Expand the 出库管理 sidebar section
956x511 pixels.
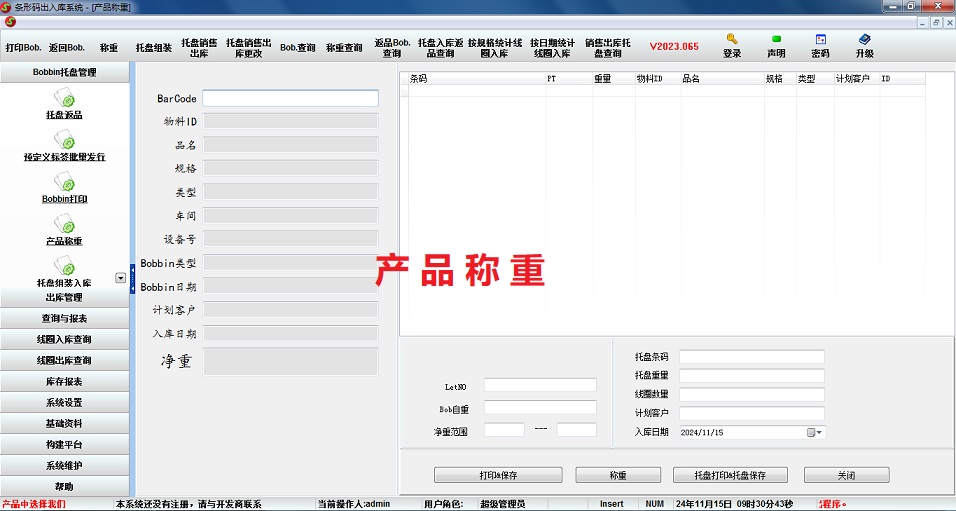pos(64,297)
